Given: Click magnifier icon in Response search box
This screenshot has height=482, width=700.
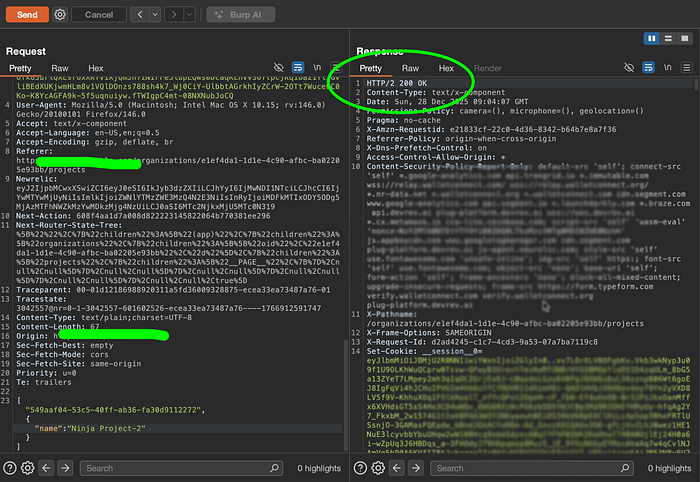Looking at the screenshot, I should point(625,468).
